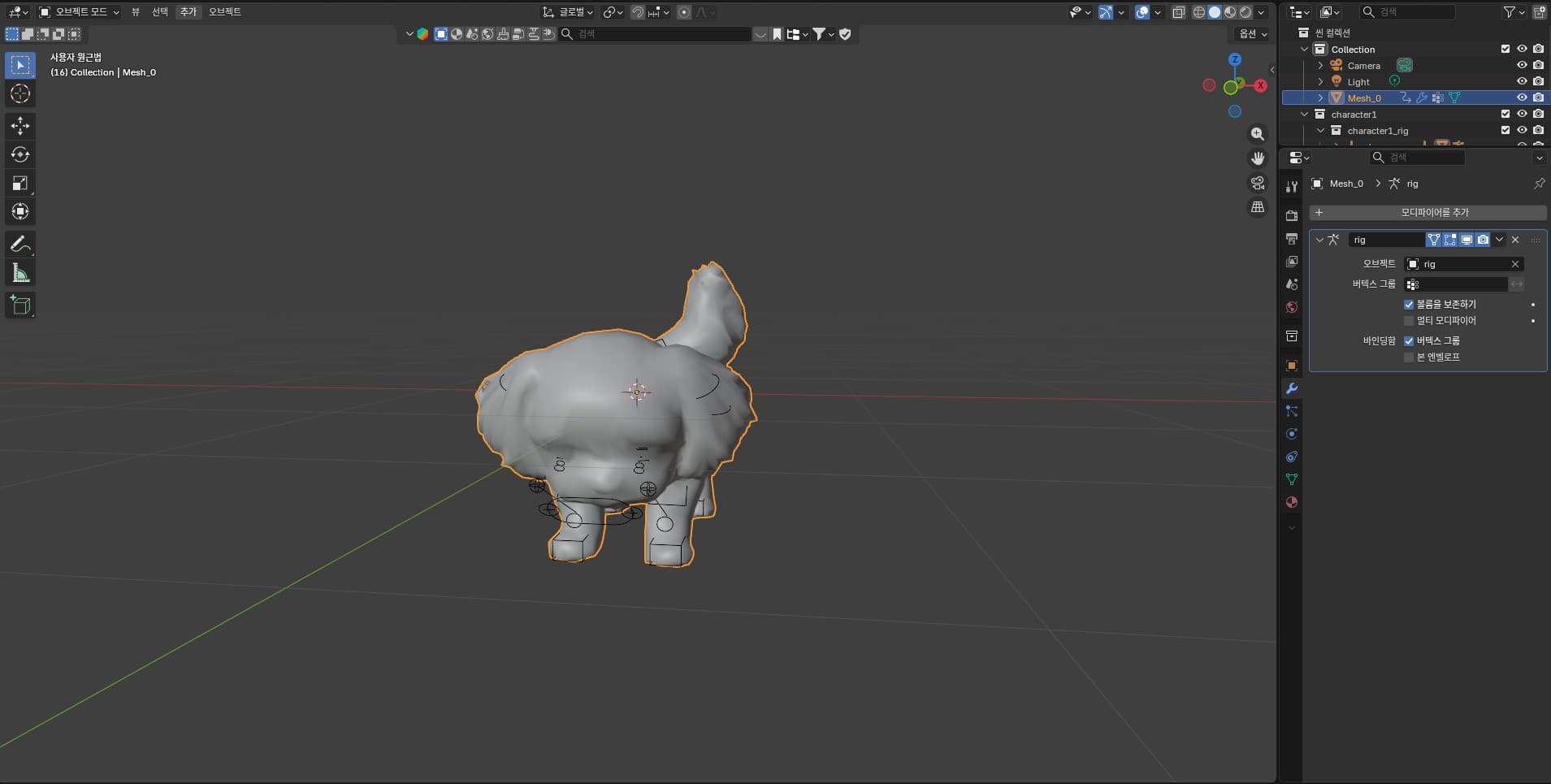Toggle X-ray display in viewport header
1551x784 pixels.
[x=1179, y=12]
